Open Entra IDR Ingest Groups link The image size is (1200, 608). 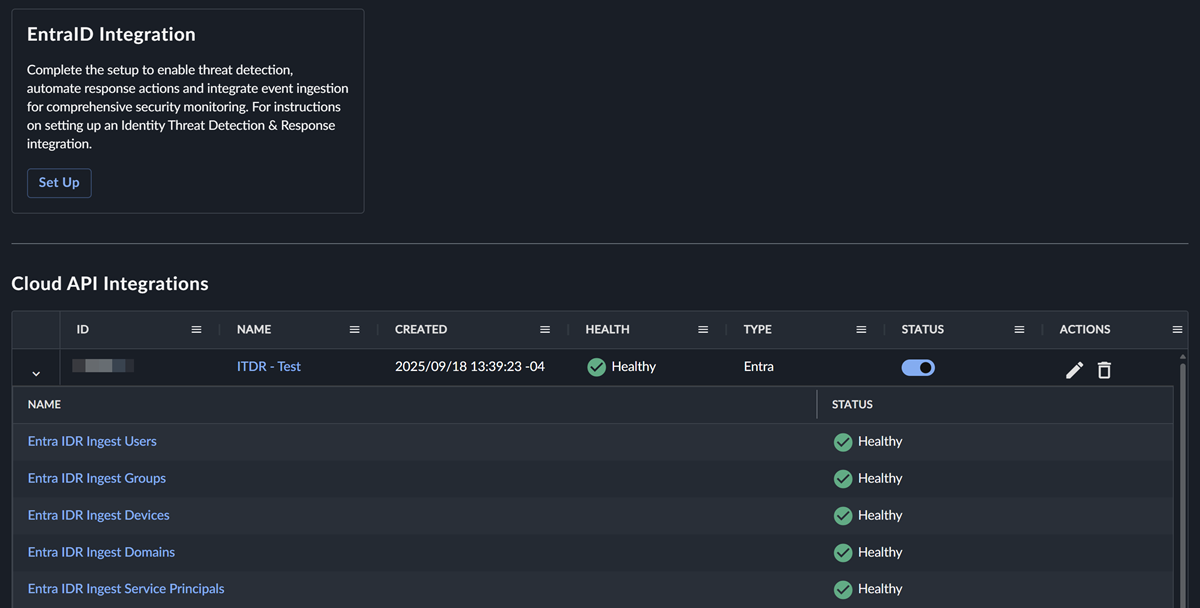[97, 478]
